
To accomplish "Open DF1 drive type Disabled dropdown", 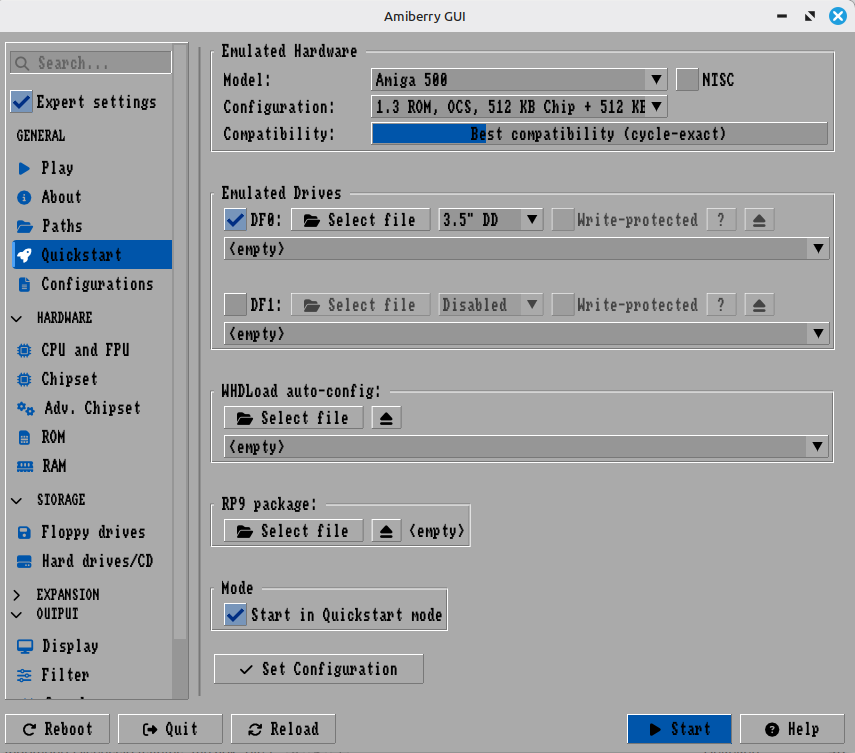I will pos(490,305).
